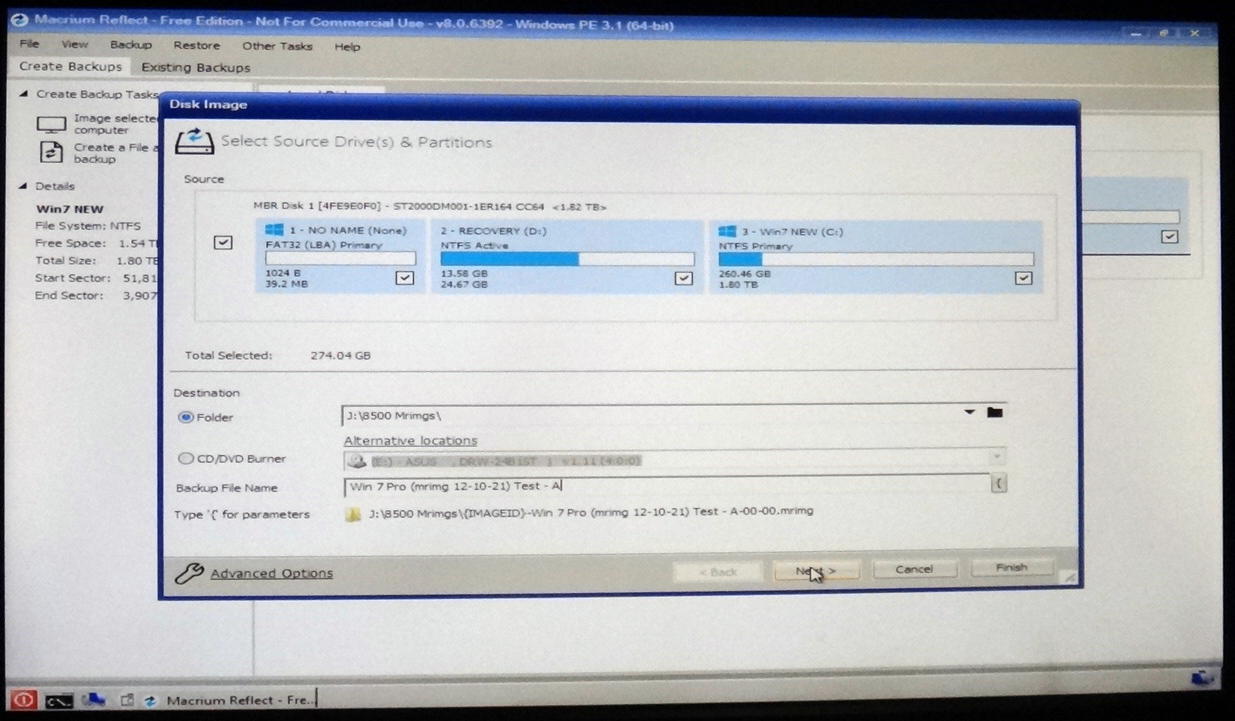
Task: Switch to the Create Backups tab
Action: pyautogui.click(x=70, y=67)
